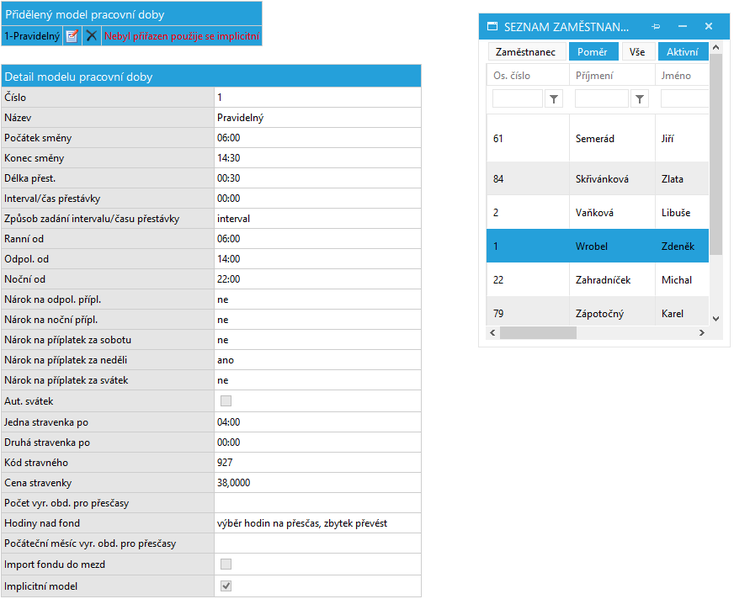
Task: Click the window icon in Seznam zaměstnanců title
Action: click(x=492, y=27)
